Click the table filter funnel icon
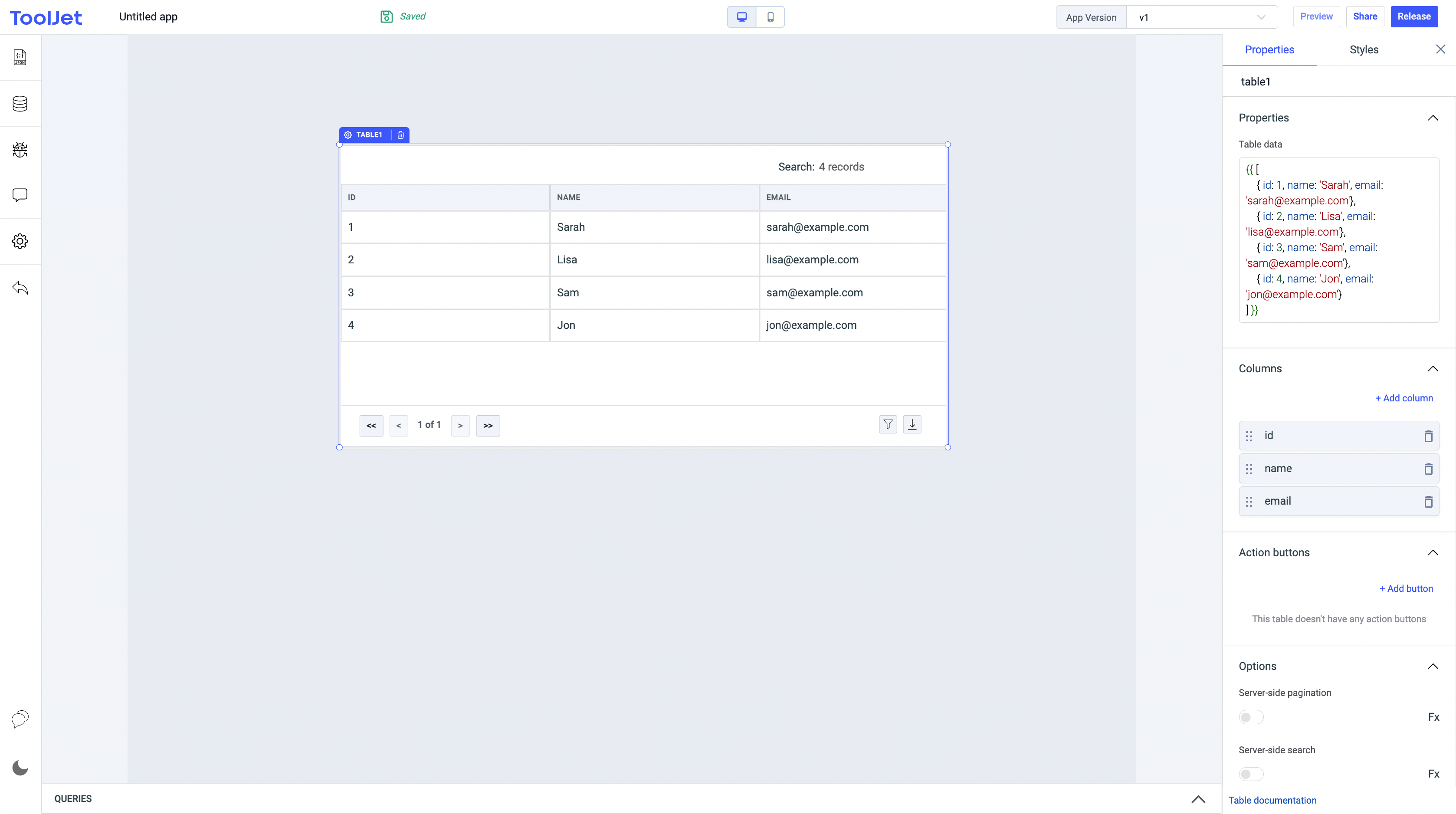This screenshot has width=1456, height=814. (888, 424)
